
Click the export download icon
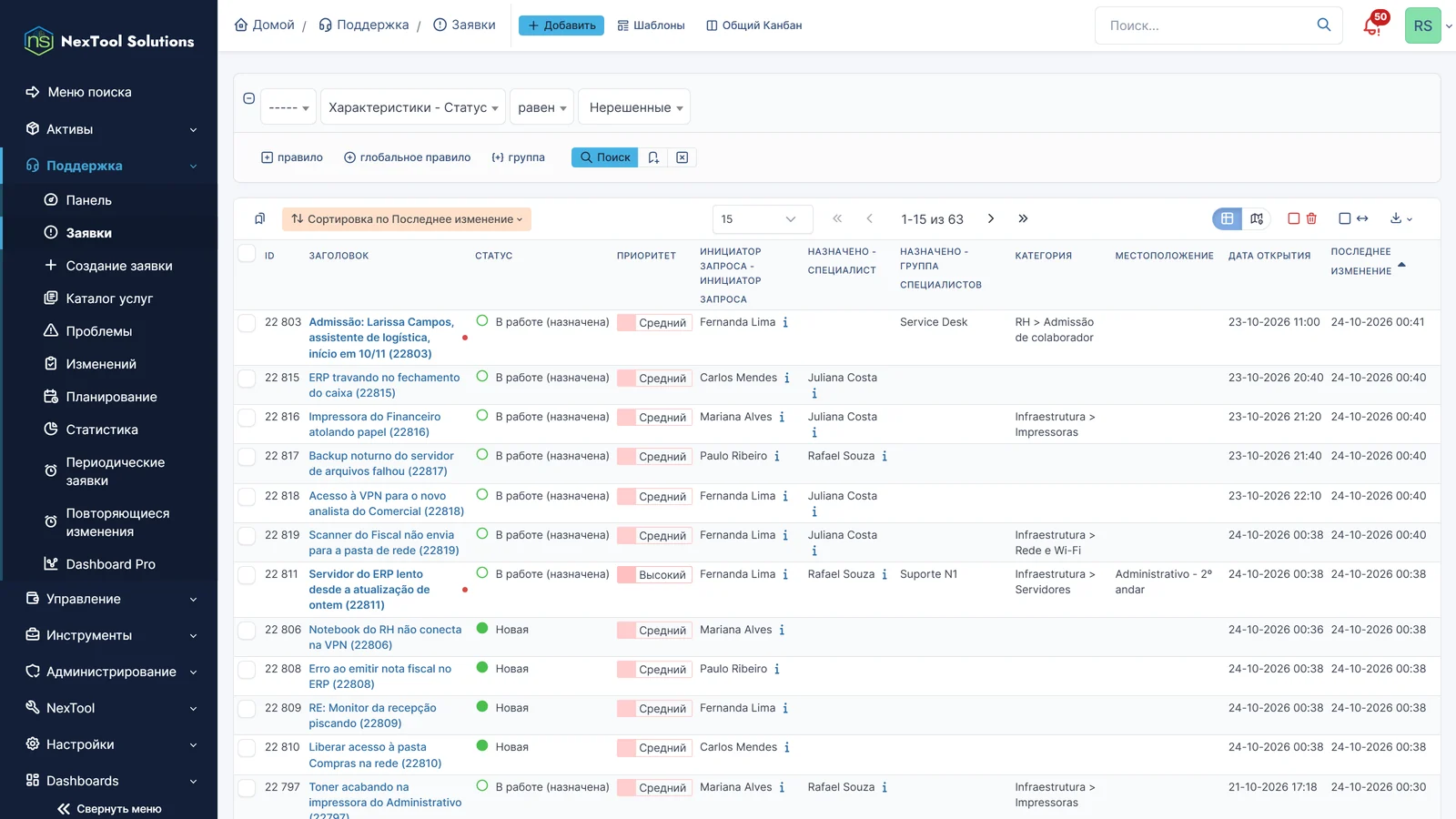[1400, 218]
